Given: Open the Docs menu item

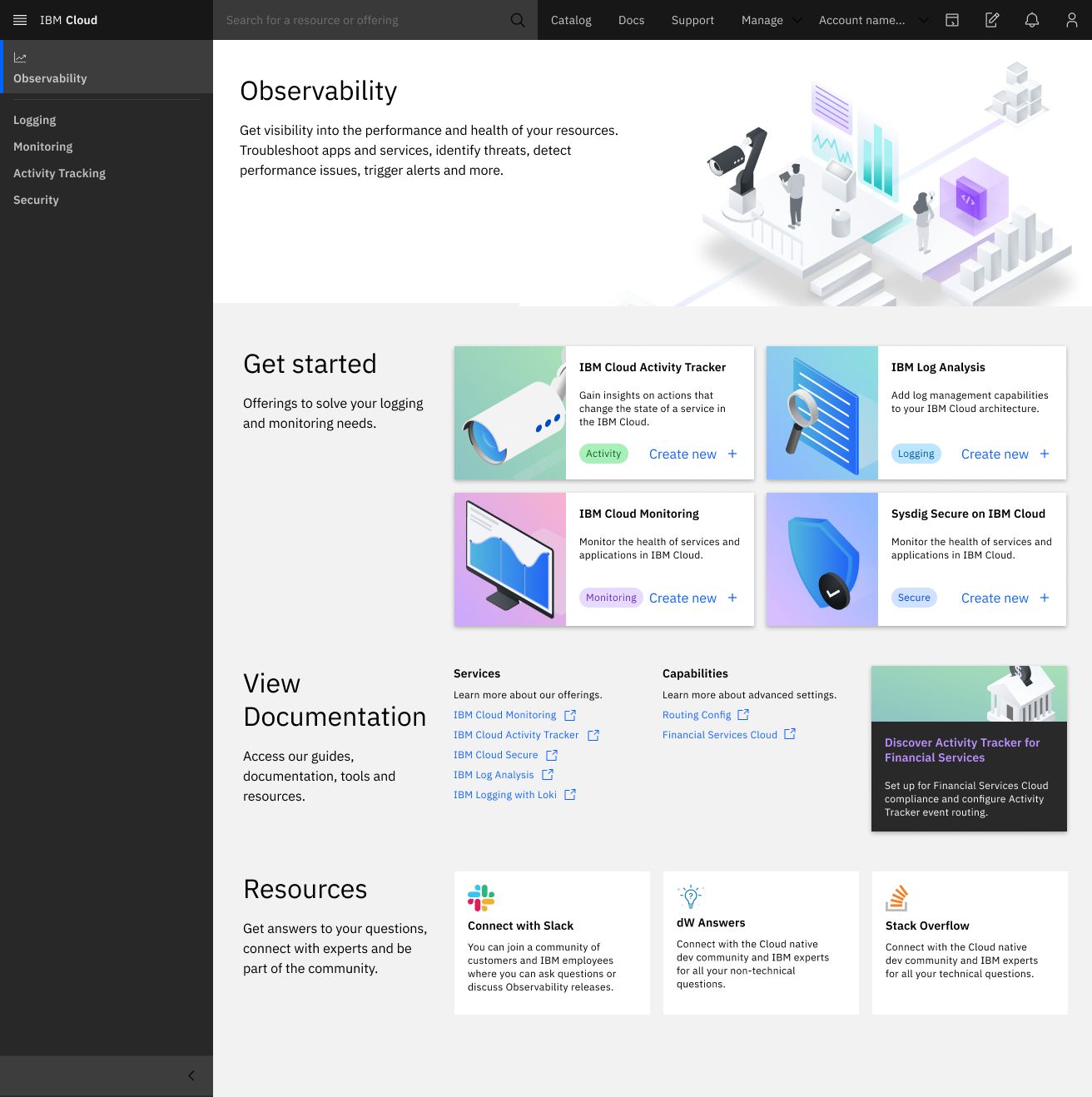Looking at the screenshot, I should (631, 20).
